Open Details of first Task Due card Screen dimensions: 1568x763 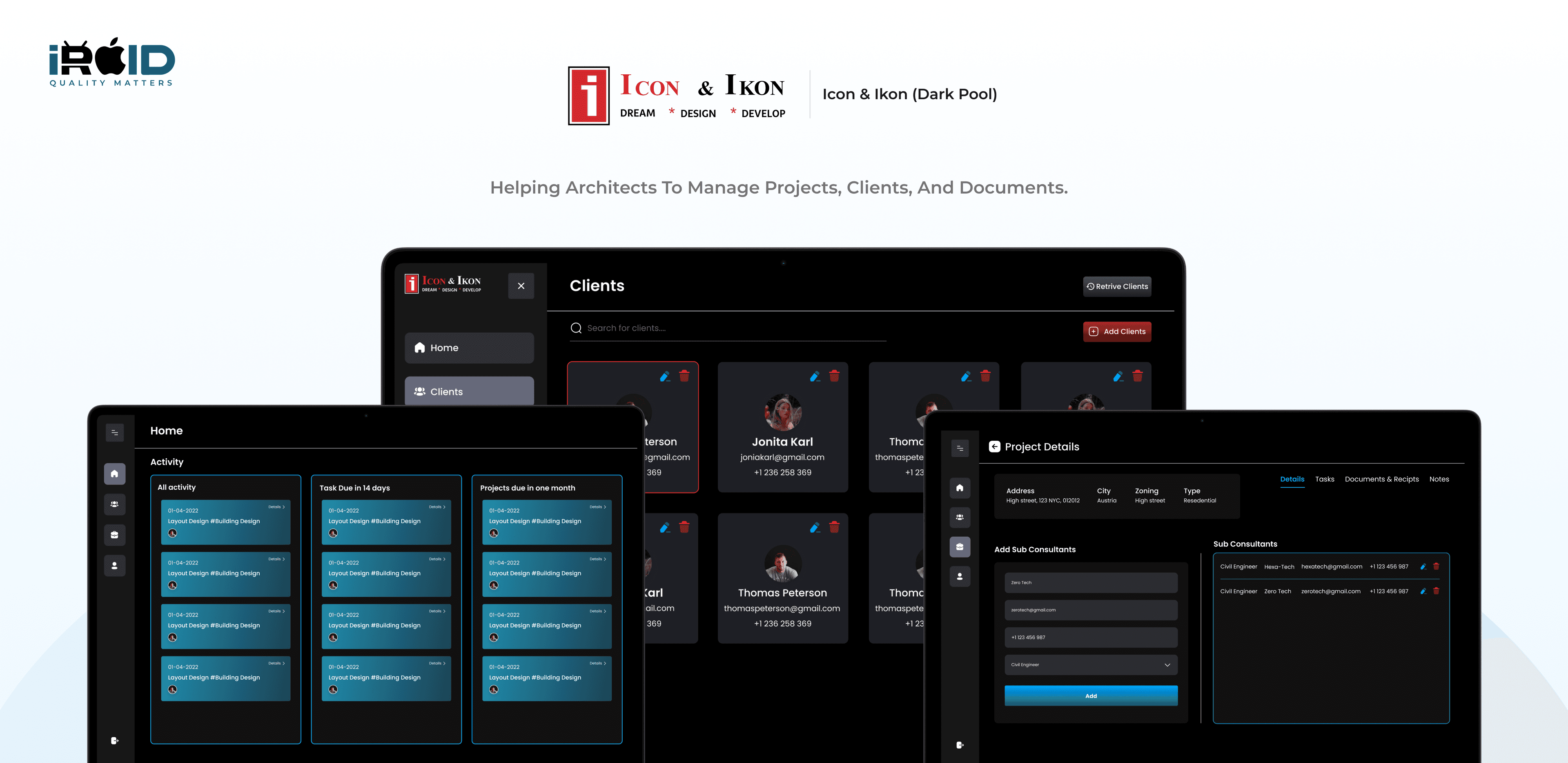[x=437, y=506]
